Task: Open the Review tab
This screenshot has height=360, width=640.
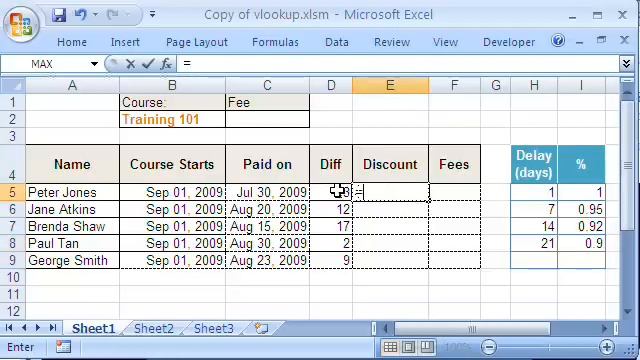Action: (x=392, y=42)
